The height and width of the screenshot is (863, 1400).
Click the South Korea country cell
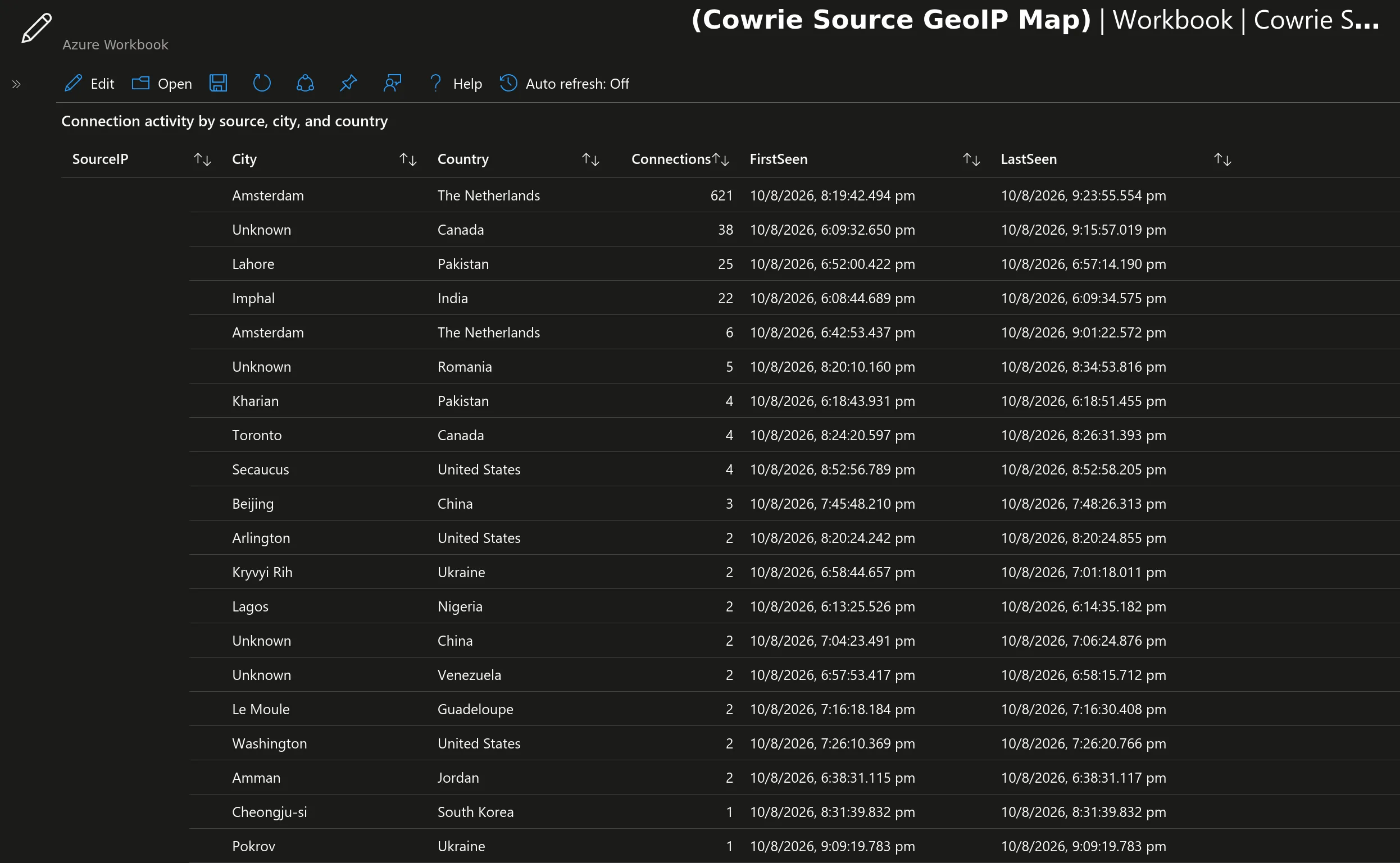click(x=476, y=812)
